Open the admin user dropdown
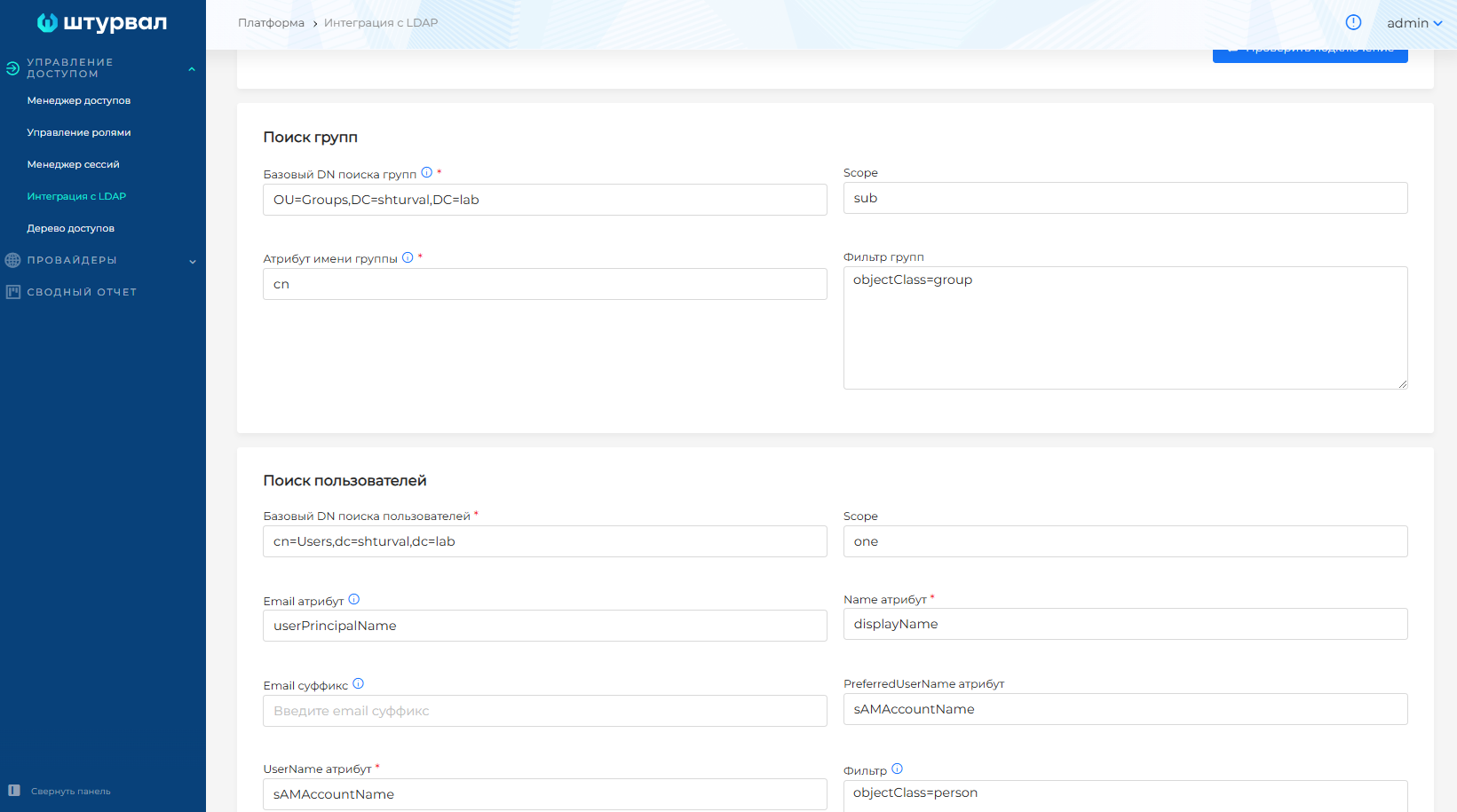The width and height of the screenshot is (1457, 812). [x=1414, y=23]
